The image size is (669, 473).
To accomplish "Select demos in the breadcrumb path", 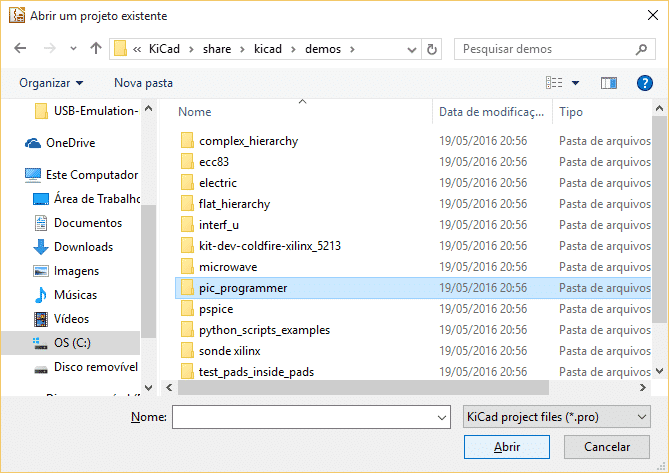I will 323,49.
